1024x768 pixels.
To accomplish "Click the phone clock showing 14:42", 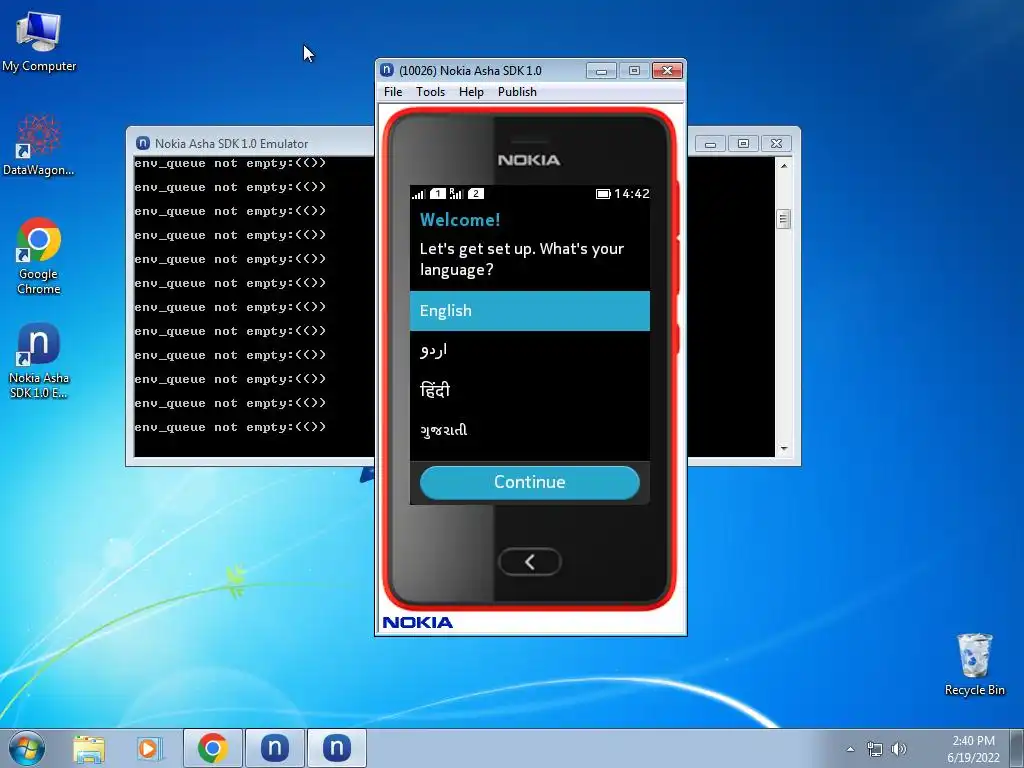I will [x=632, y=193].
